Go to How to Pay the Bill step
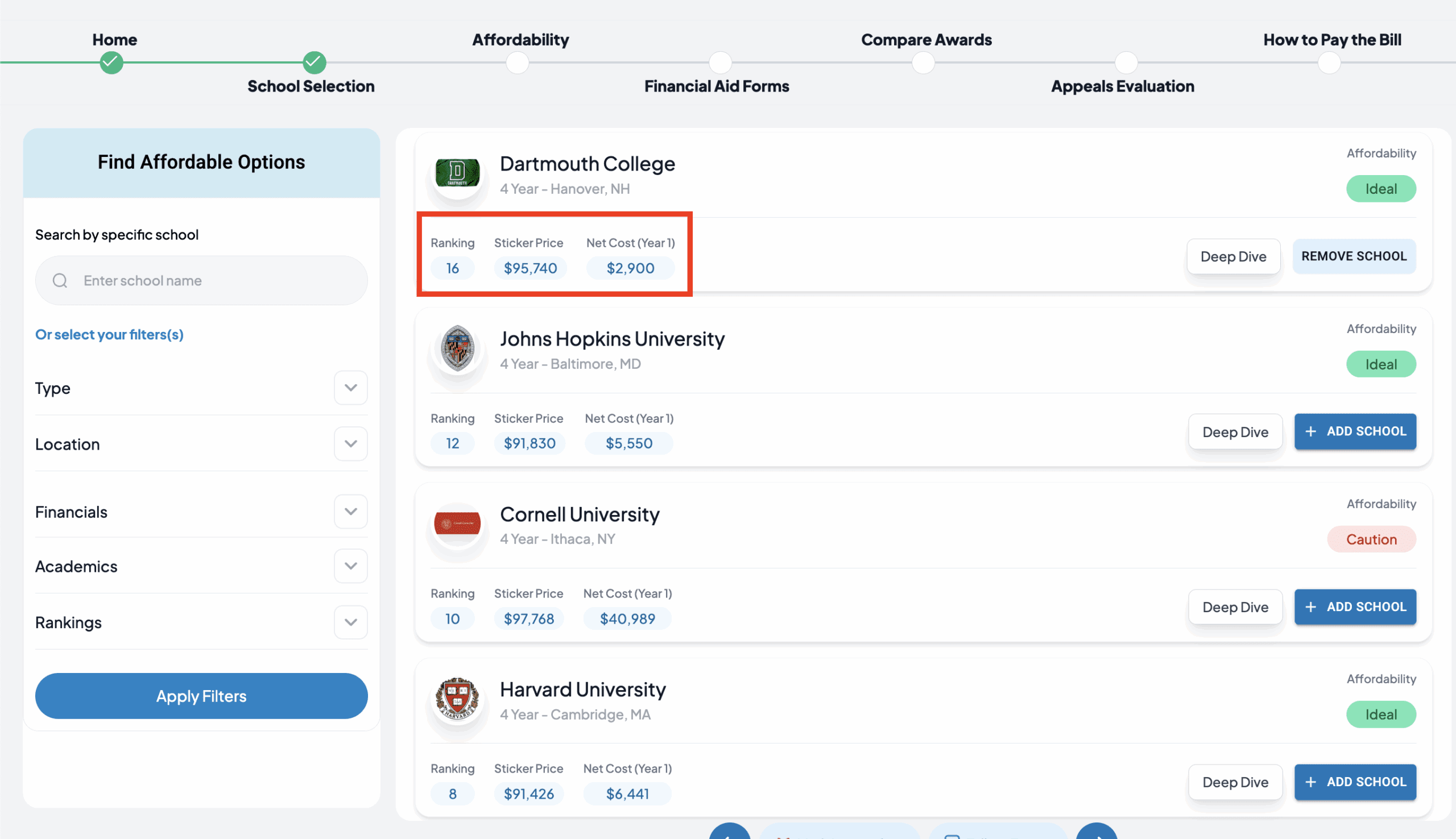1456x839 pixels. [x=1329, y=62]
